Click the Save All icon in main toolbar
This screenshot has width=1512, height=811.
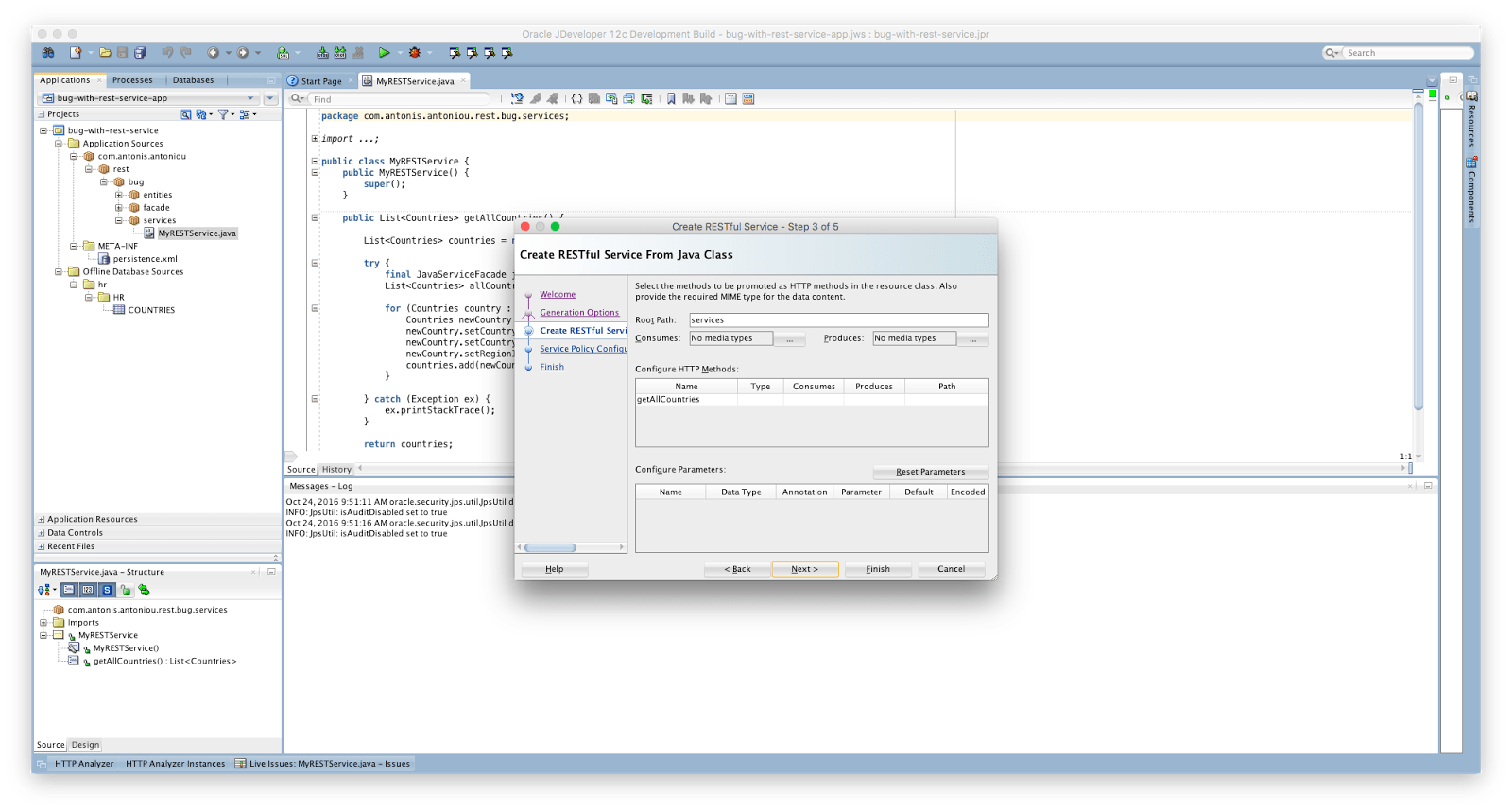pyautogui.click(x=140, y=53)
